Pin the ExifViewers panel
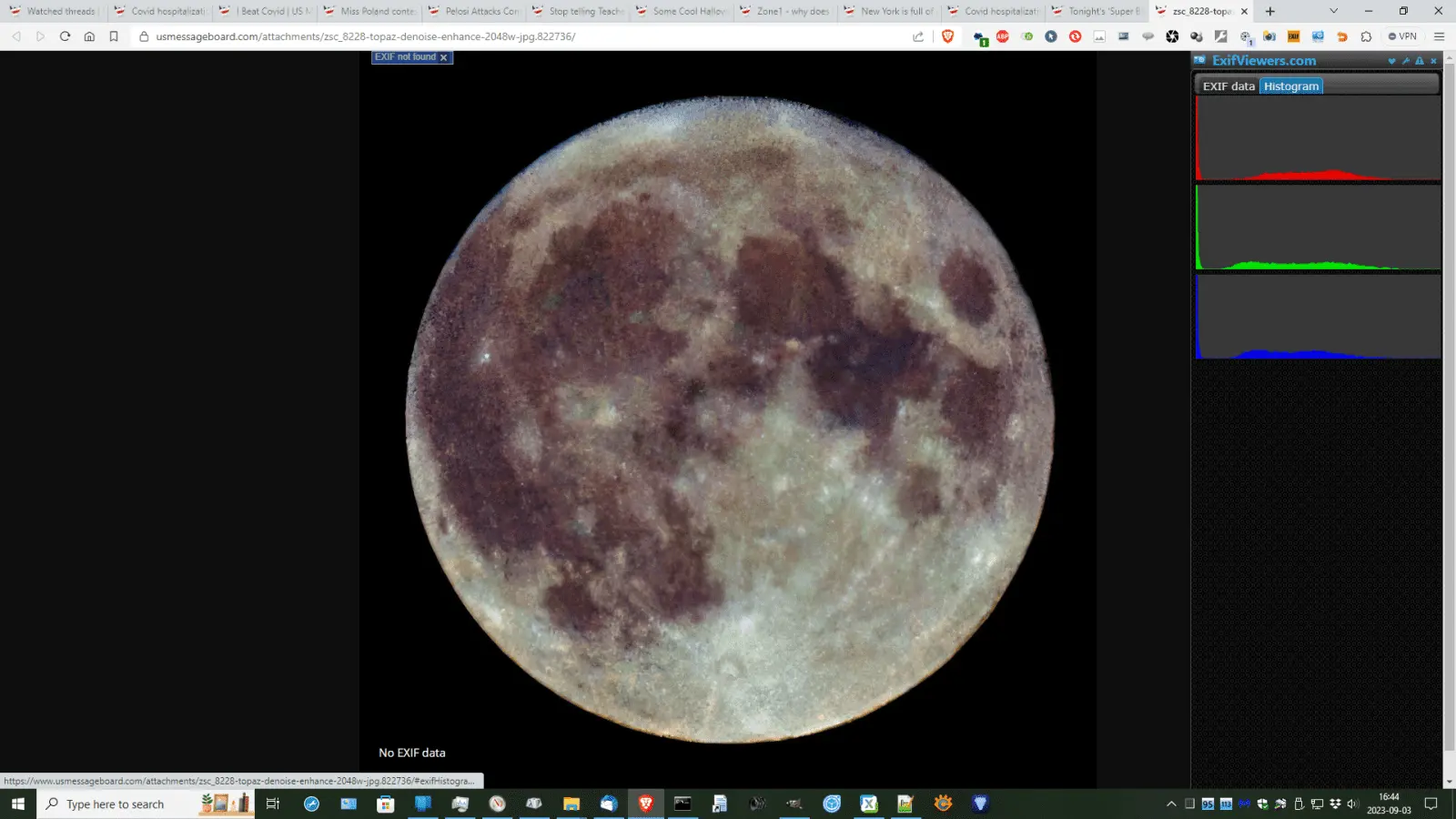The image size is (1456, 819). 1406,60
